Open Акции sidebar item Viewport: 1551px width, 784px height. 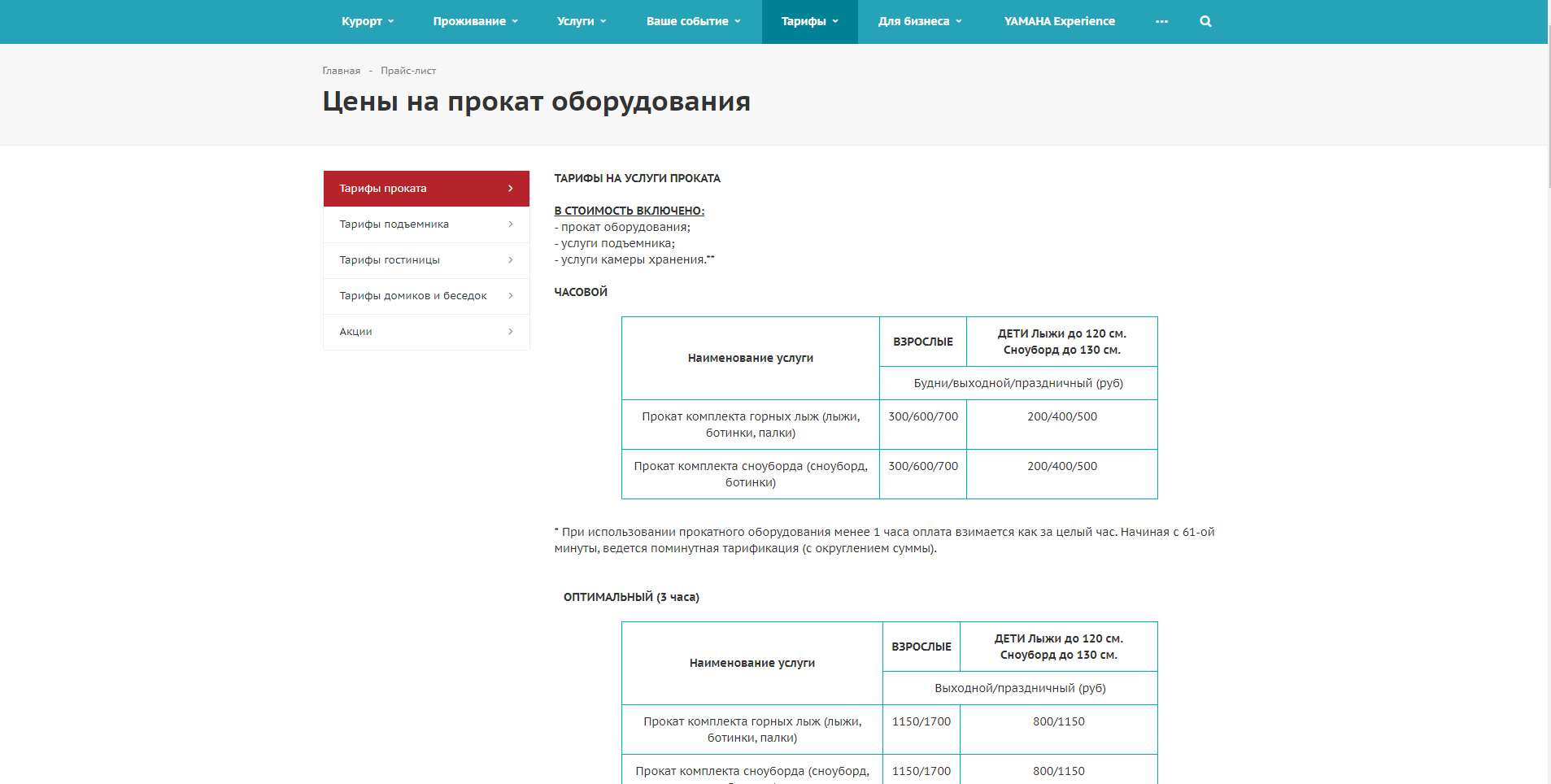(x=426, y=332)
